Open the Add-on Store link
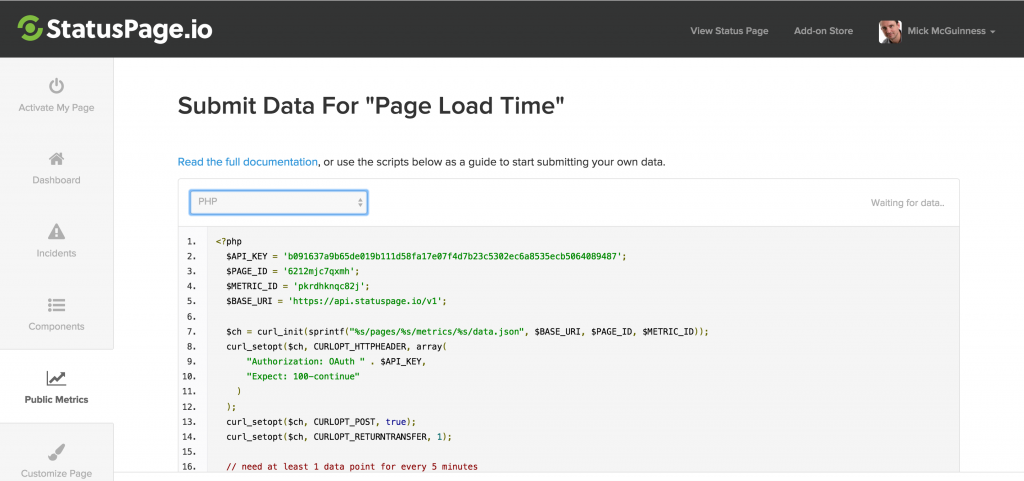1024x481 pixels. [x=824, y=31]
